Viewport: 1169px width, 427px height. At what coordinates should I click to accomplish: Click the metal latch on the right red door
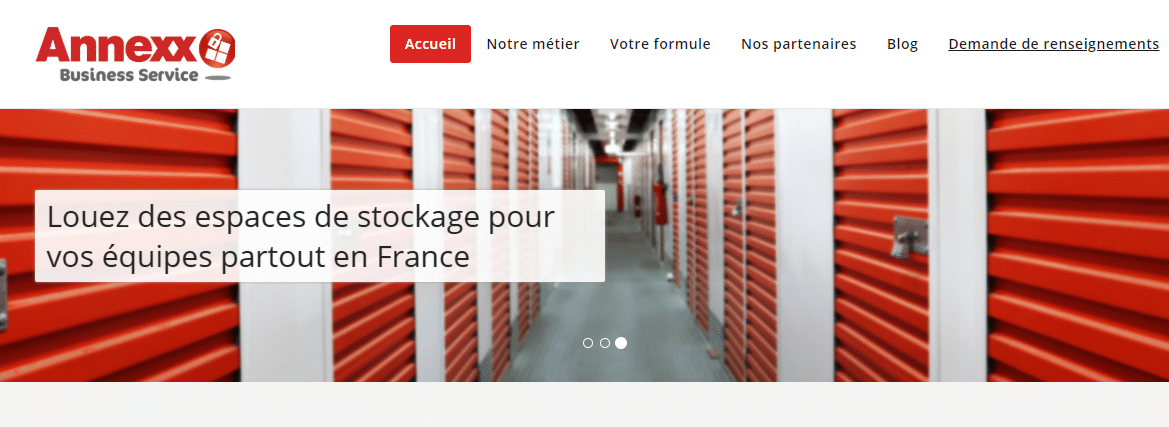point(909,238)
